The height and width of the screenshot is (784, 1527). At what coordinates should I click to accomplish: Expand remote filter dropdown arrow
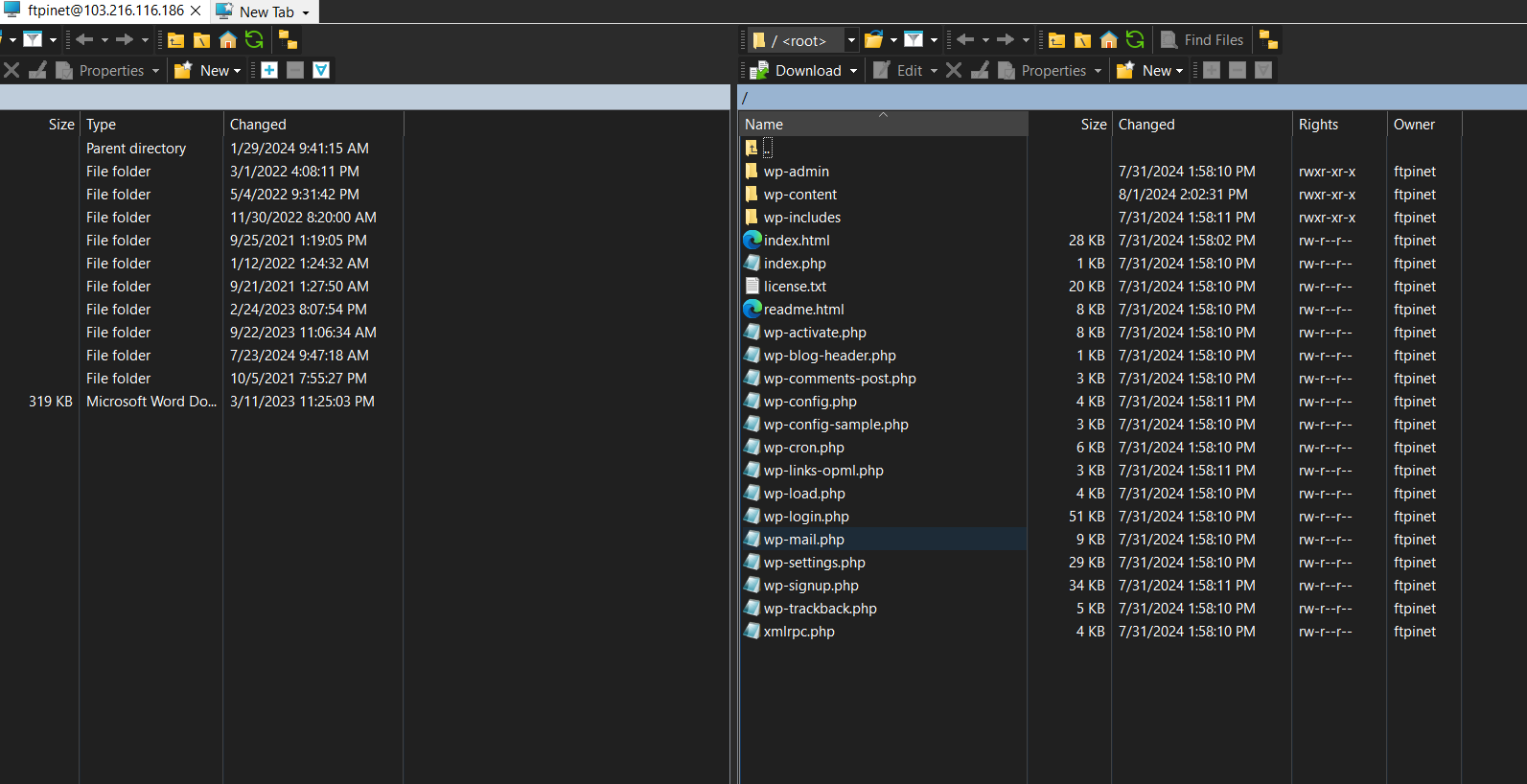934,40
